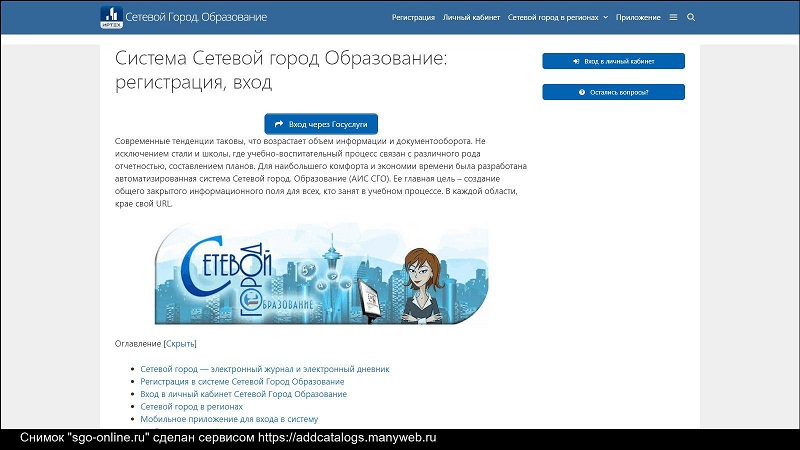Viewport: 800px width, 450px height.
Task: Open contents link Сетевой город в регионах
Action: click(x=191, y=407)
